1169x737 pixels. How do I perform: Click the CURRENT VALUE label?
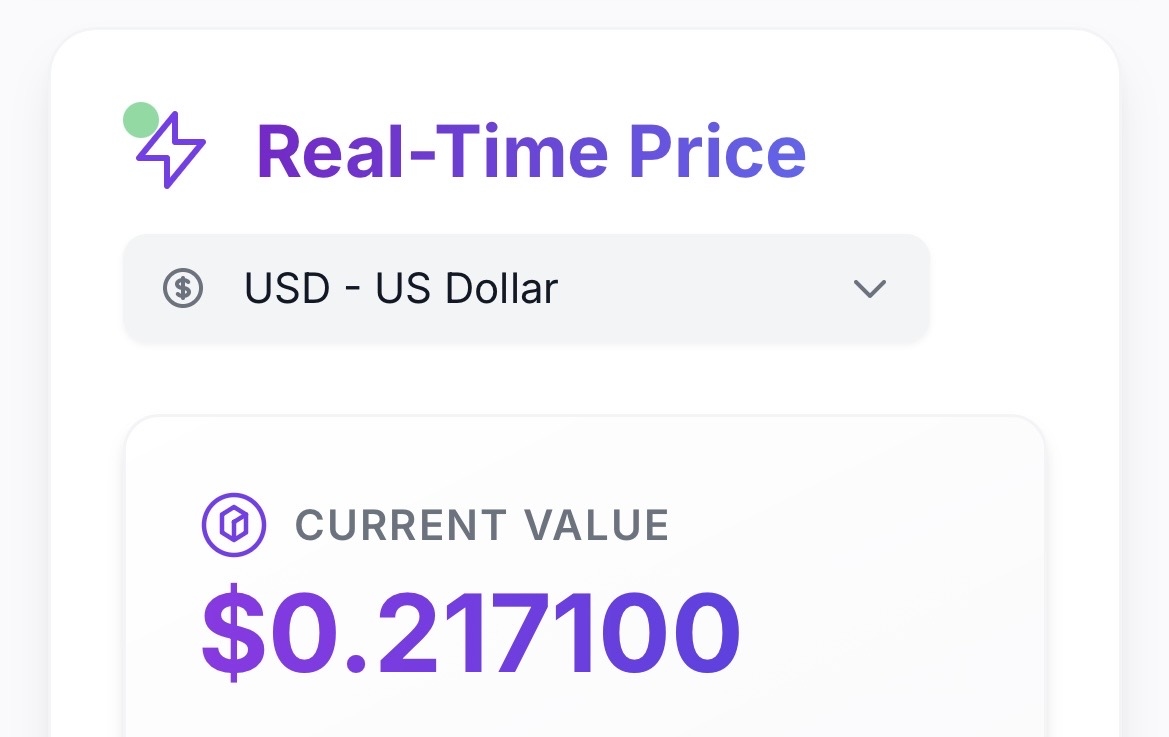[x=482, y=525]
